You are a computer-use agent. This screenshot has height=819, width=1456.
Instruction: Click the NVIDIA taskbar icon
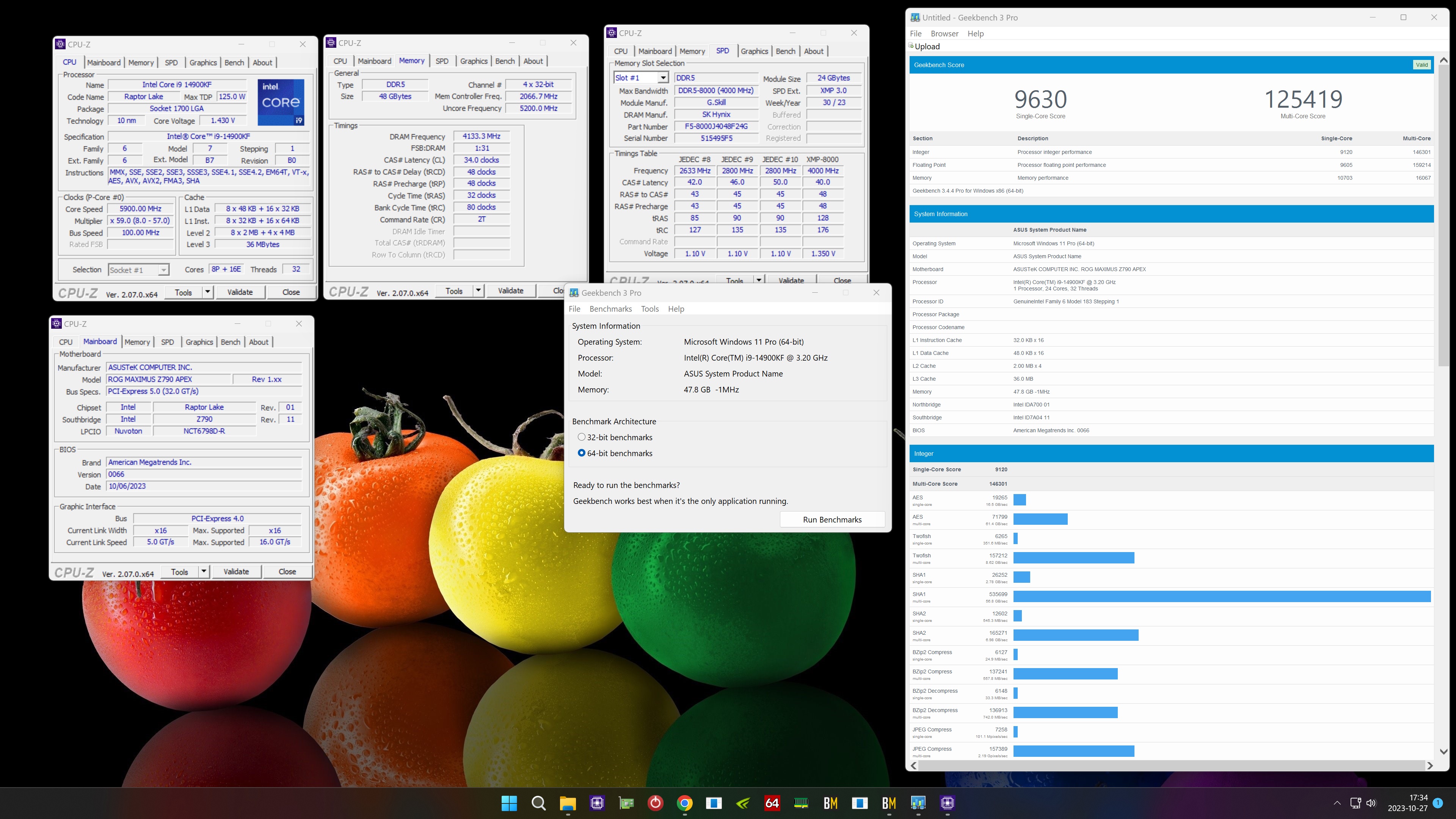(x=743, y=803)
